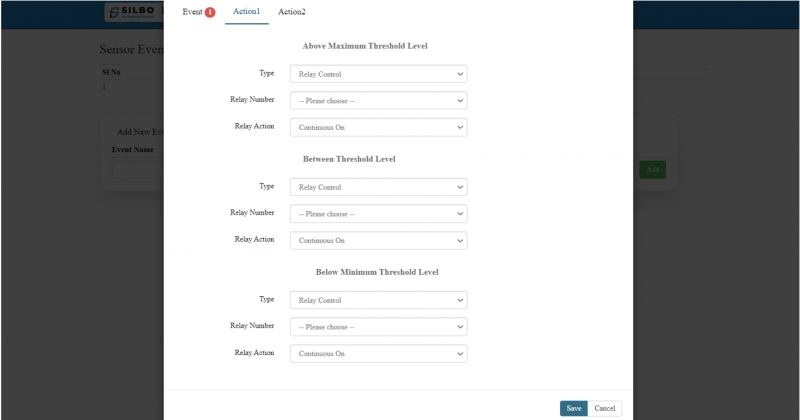Expand Relay Number under Below Minimum Threshold
Screen dimensions: 800x420
[x=378, y=327]
